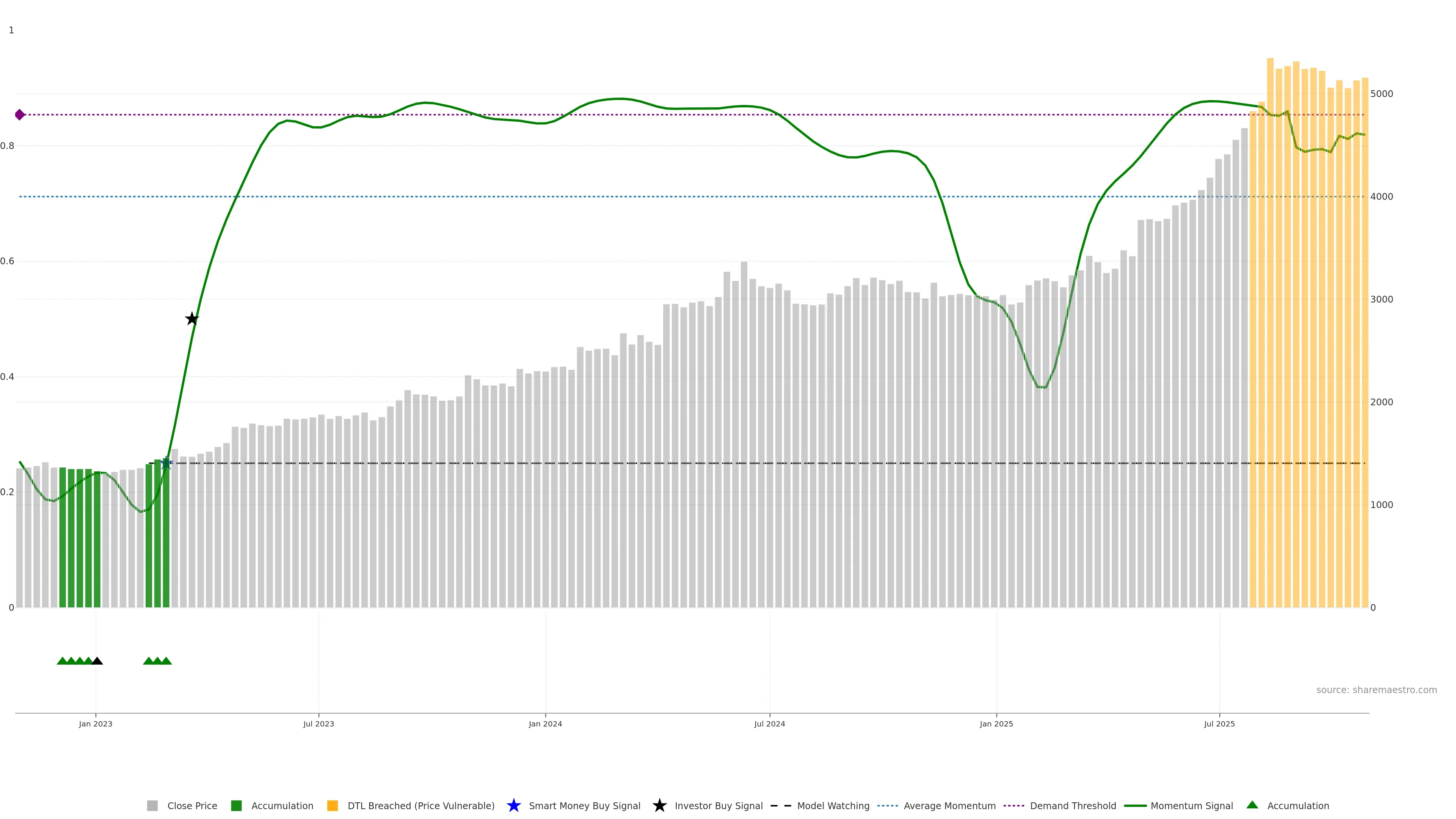Click the first green accumulation triangle on timeline
The height and width of the screenshot is (819, 1456).
point(62,661)
